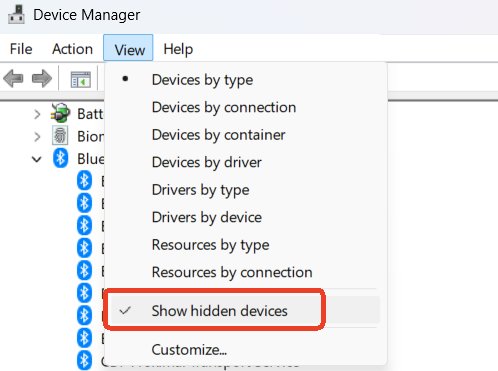Click the show/hide console tree toolbar icon
The image size is (498, 371).
coord(81,79)
